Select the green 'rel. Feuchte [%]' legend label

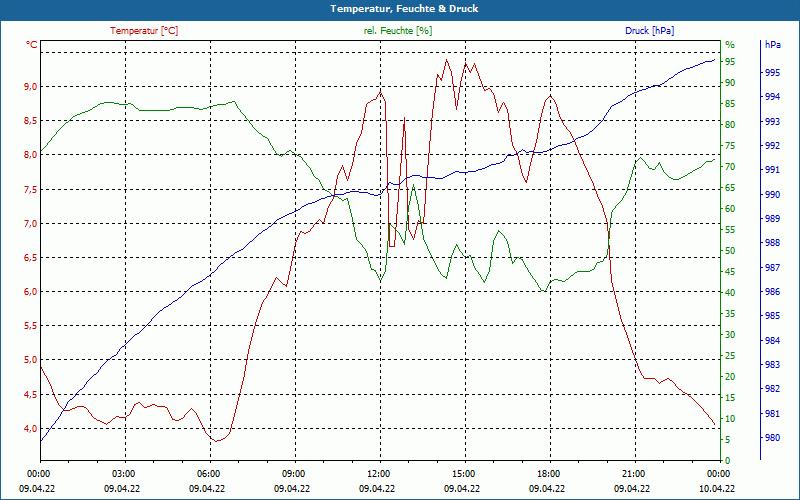[x=398, y=31]
